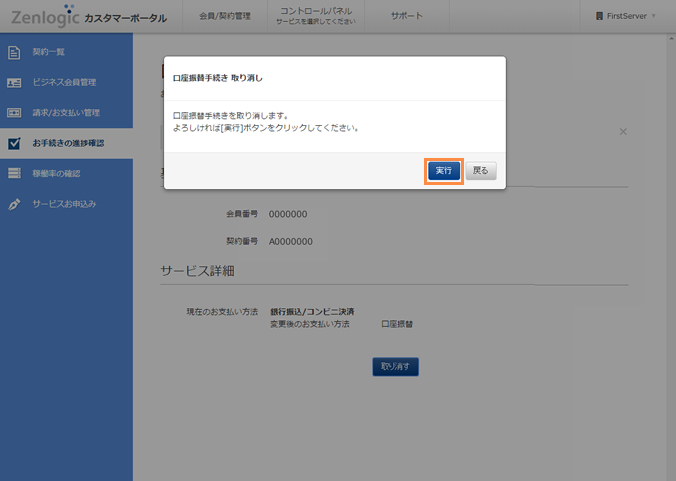Click the サービス詳細 heading
Viewport: 676px width, 481px height.
tap(197, 271)
